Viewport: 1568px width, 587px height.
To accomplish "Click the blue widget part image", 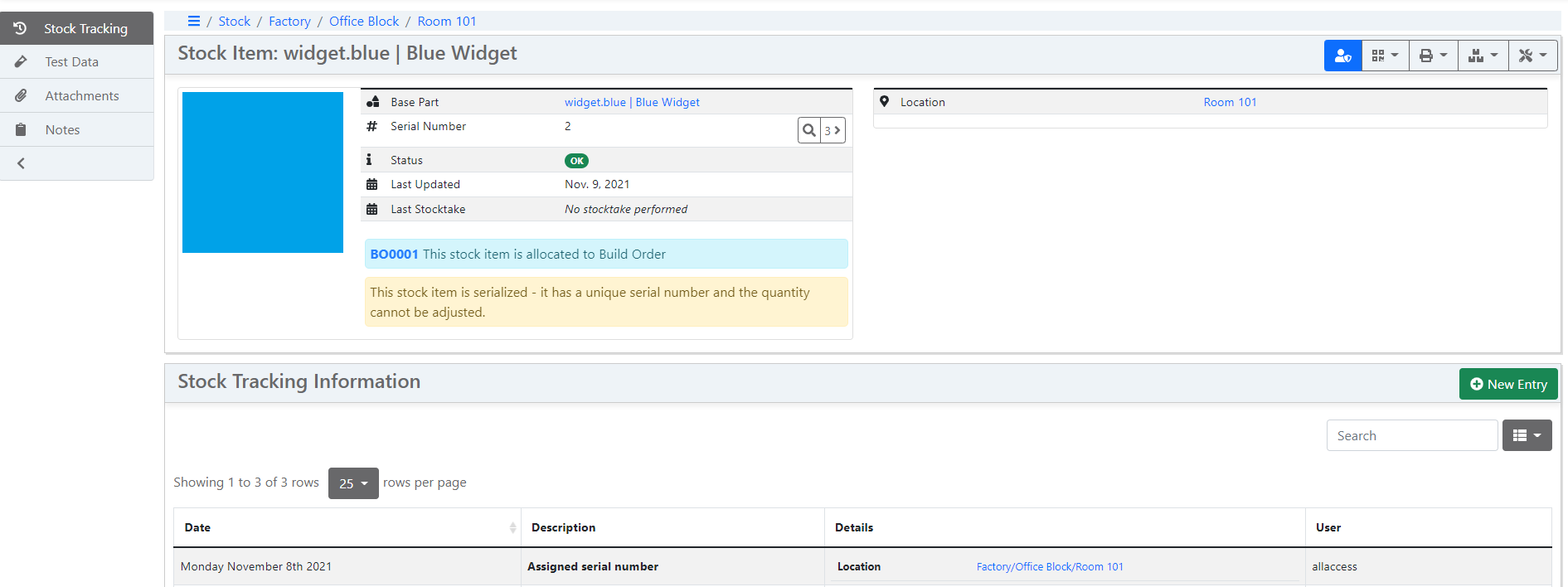I will pyautogui.click(x=263, y=172).
